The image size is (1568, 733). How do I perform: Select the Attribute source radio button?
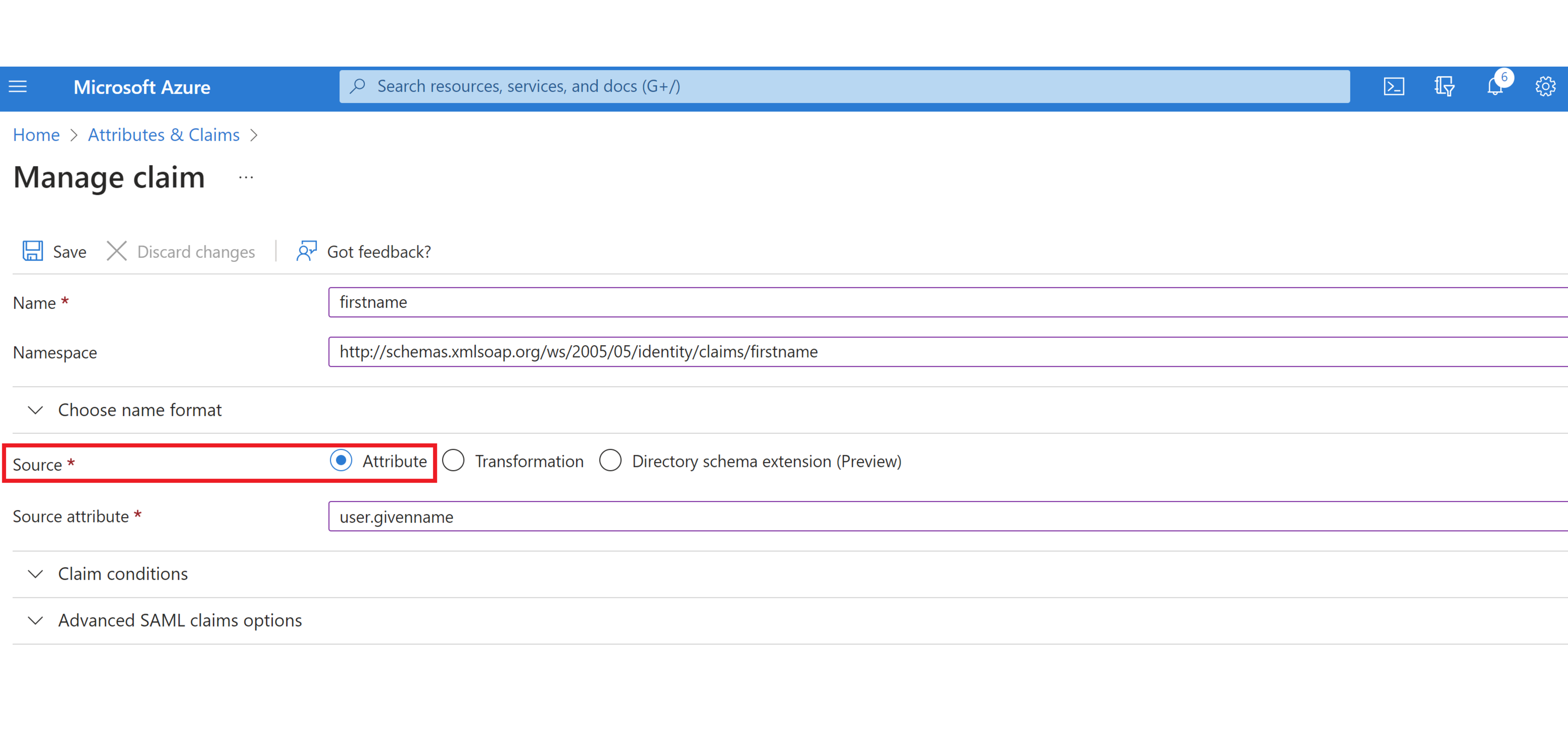pos(341,460)
